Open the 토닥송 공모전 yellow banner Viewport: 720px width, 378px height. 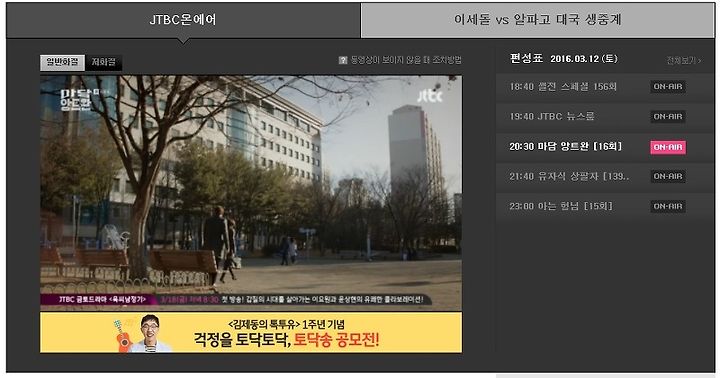click(251, 333)
